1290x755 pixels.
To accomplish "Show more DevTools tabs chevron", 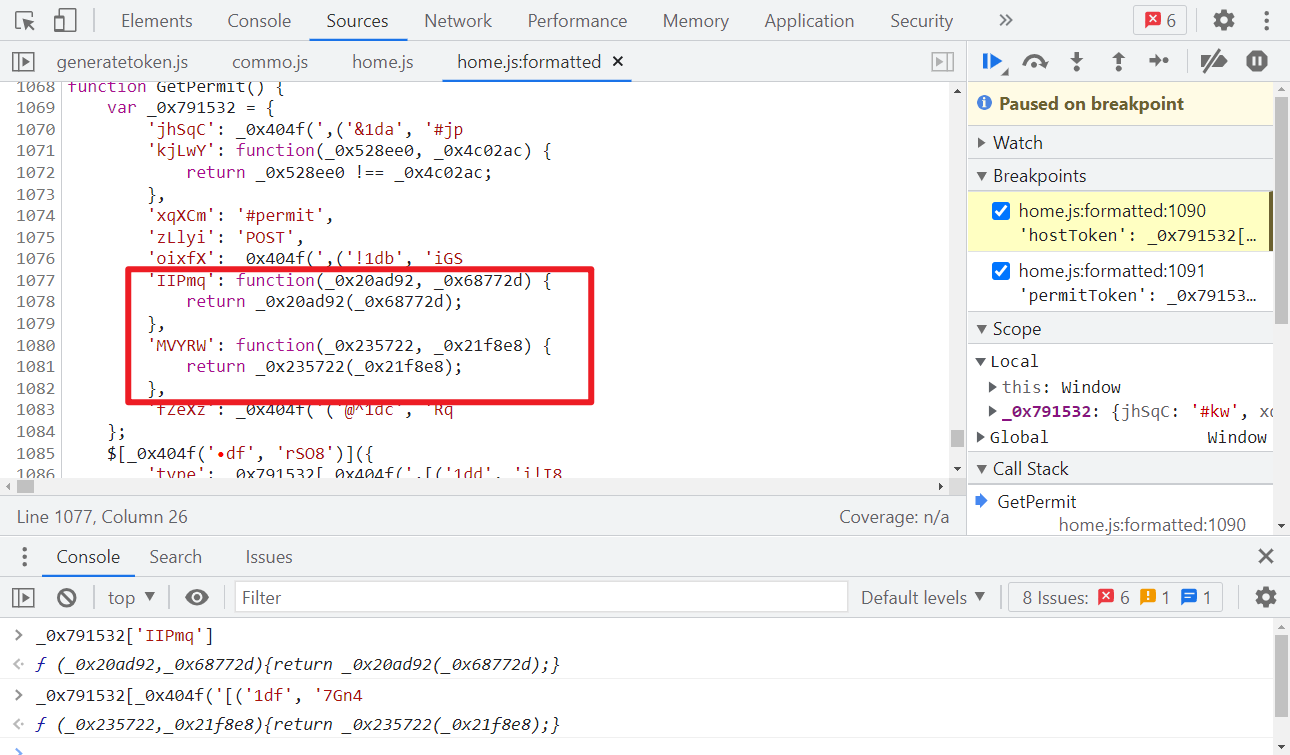I will [1006, 20].
